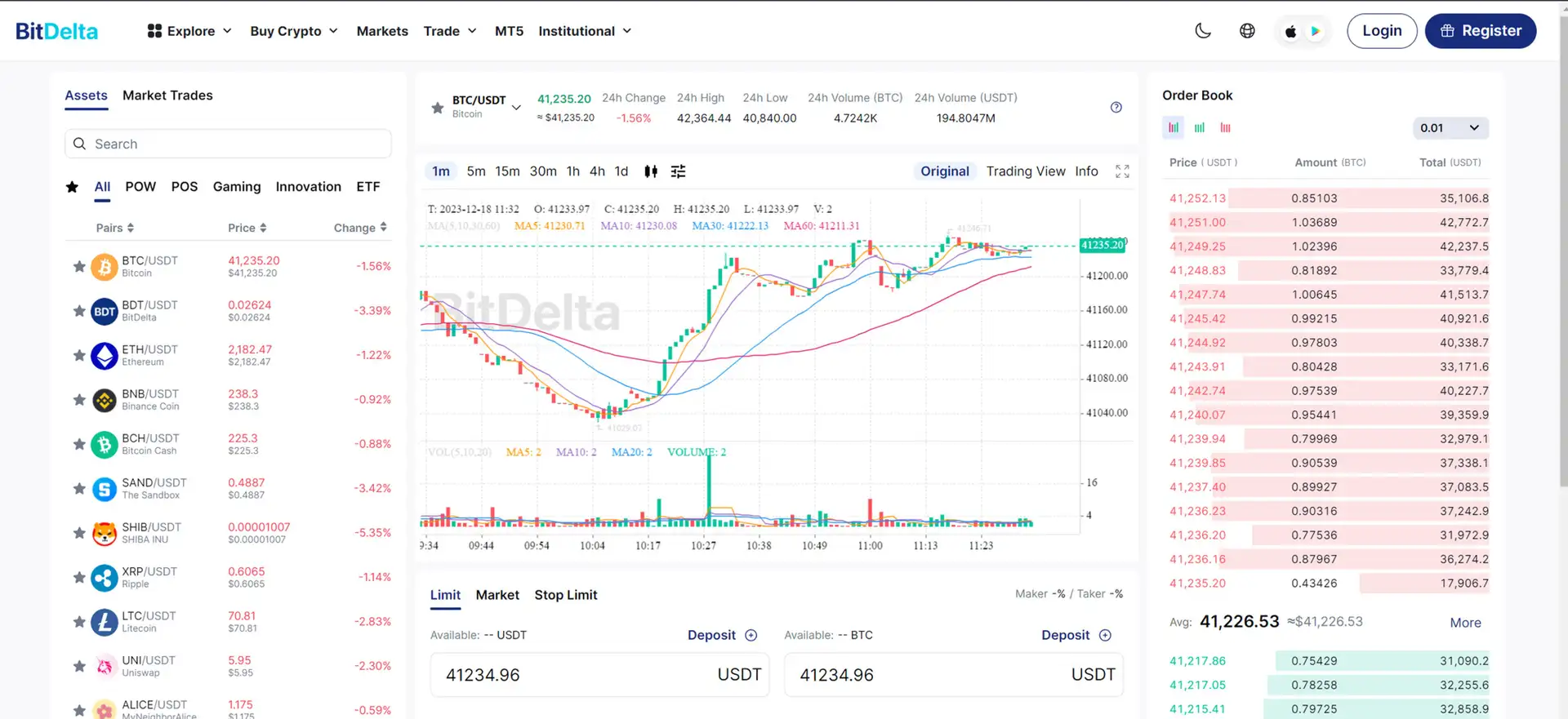Switch to Market Trades tab
1568x719 pixels.
[167, 95]
